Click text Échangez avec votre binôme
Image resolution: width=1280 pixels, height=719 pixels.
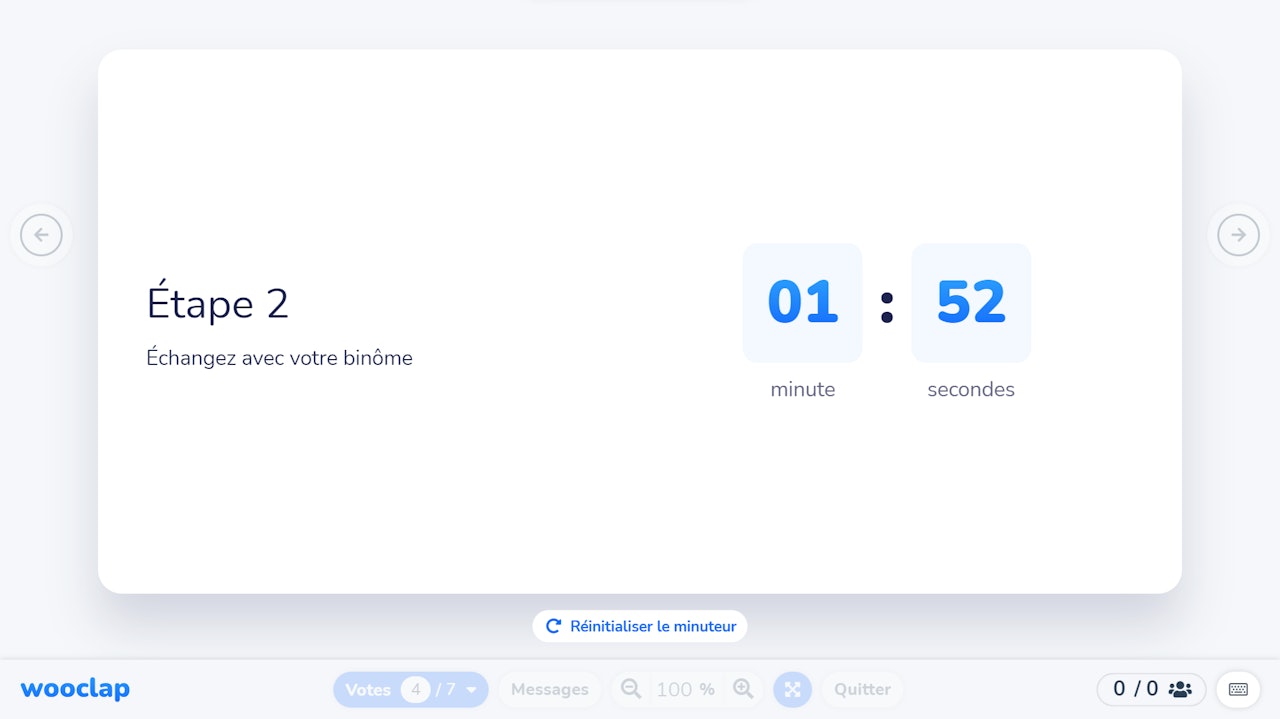tap(279, 358)
